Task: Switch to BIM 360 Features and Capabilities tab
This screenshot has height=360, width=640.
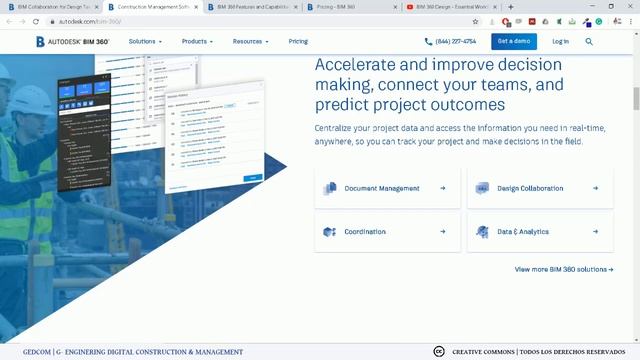Action: point(253,7)
